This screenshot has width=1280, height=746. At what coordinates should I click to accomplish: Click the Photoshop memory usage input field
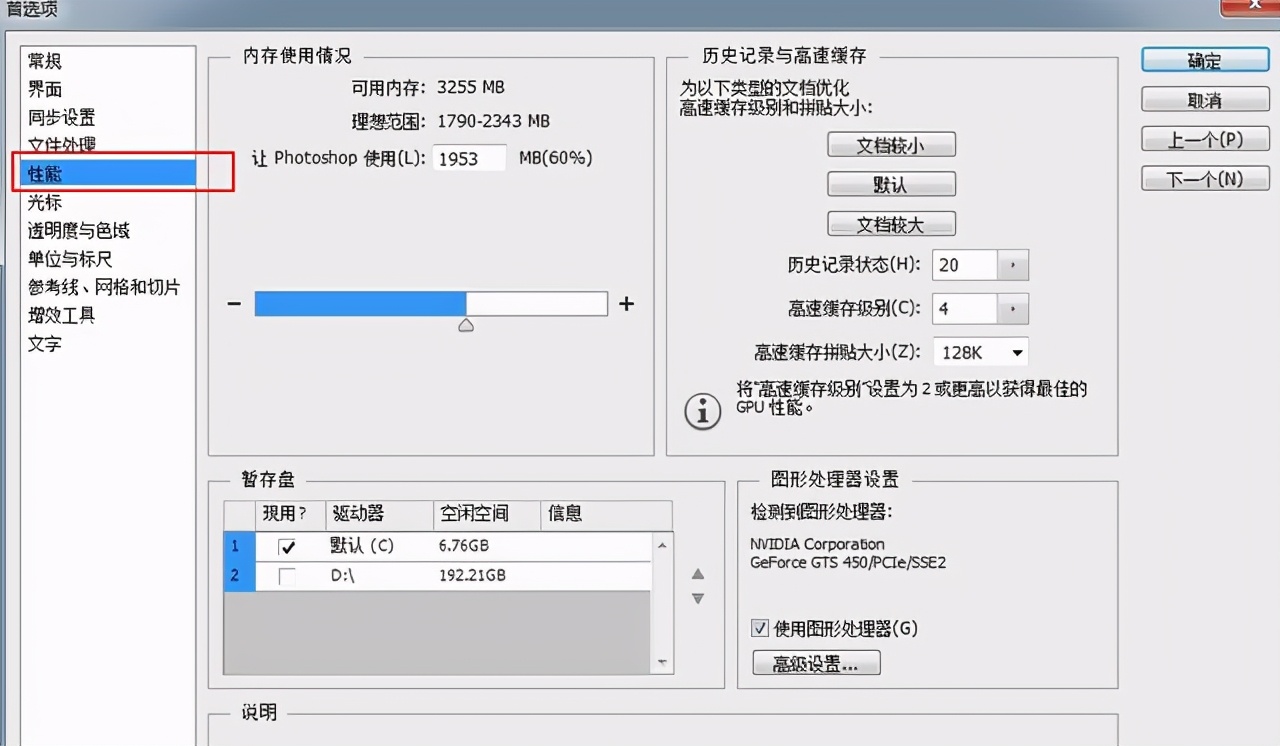click(x=469, y=157)
